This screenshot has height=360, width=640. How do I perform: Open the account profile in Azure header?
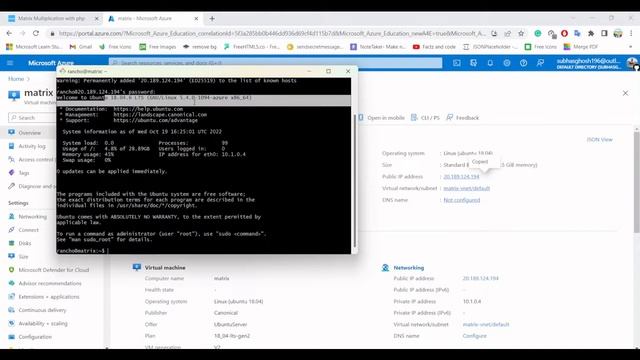(x=596, y=63)
